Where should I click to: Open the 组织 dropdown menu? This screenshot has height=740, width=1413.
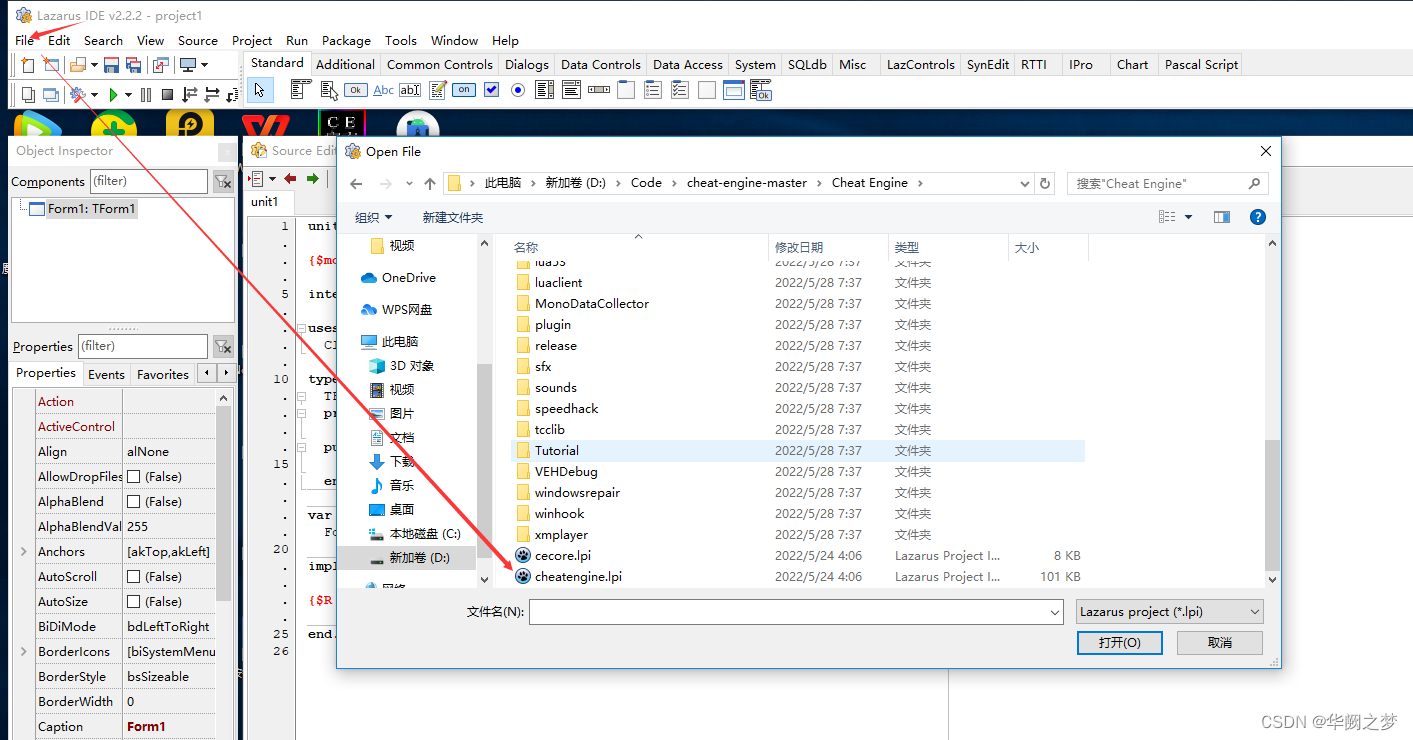tap(374, 217)
